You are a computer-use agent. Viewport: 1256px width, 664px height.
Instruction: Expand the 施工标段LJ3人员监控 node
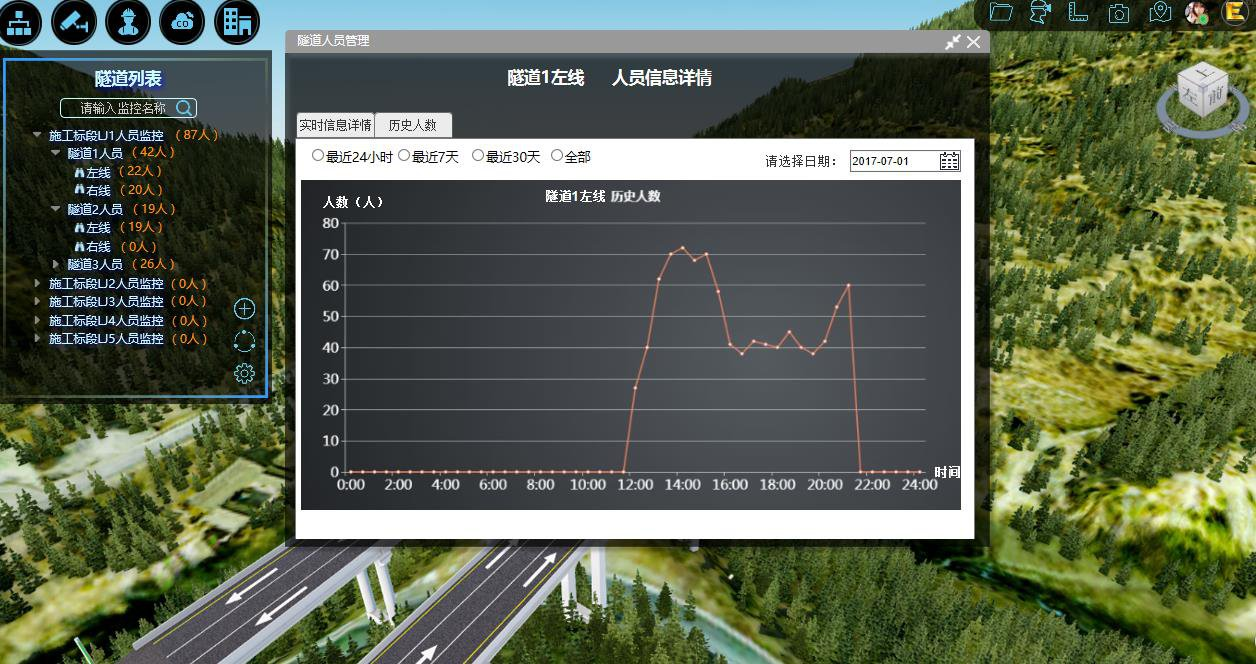pyautogui.click(x=37, y=301)
